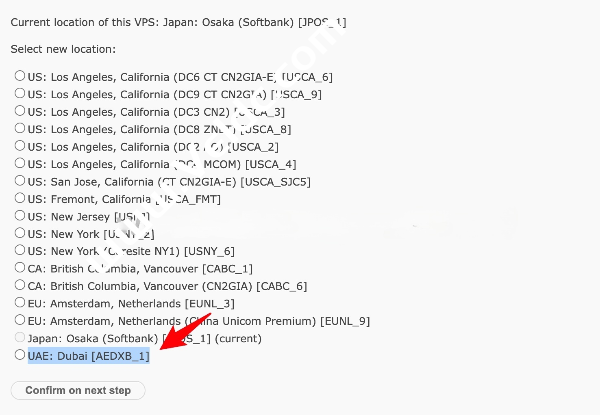Choose the Los Angeles DC9 USCA_9 option
This screenshot has height=415, width=600.
[x=20, y=94]
